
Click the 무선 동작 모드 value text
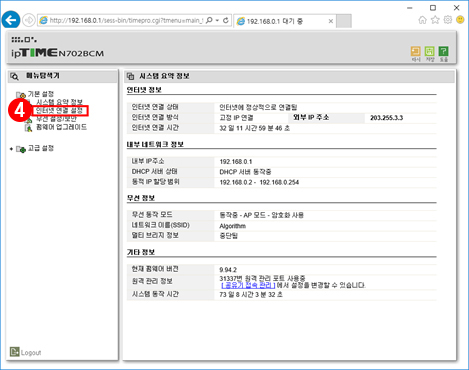tap(262, 215)
